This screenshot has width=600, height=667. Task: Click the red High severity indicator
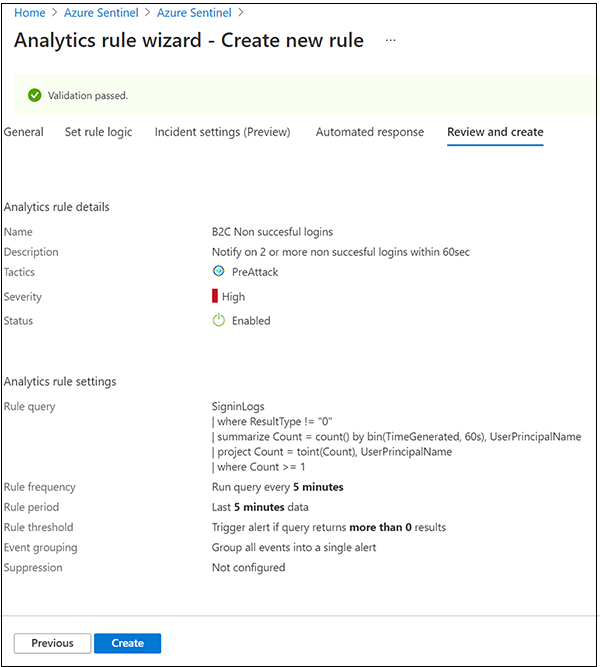pyautogui.click(x=214, y=296)
